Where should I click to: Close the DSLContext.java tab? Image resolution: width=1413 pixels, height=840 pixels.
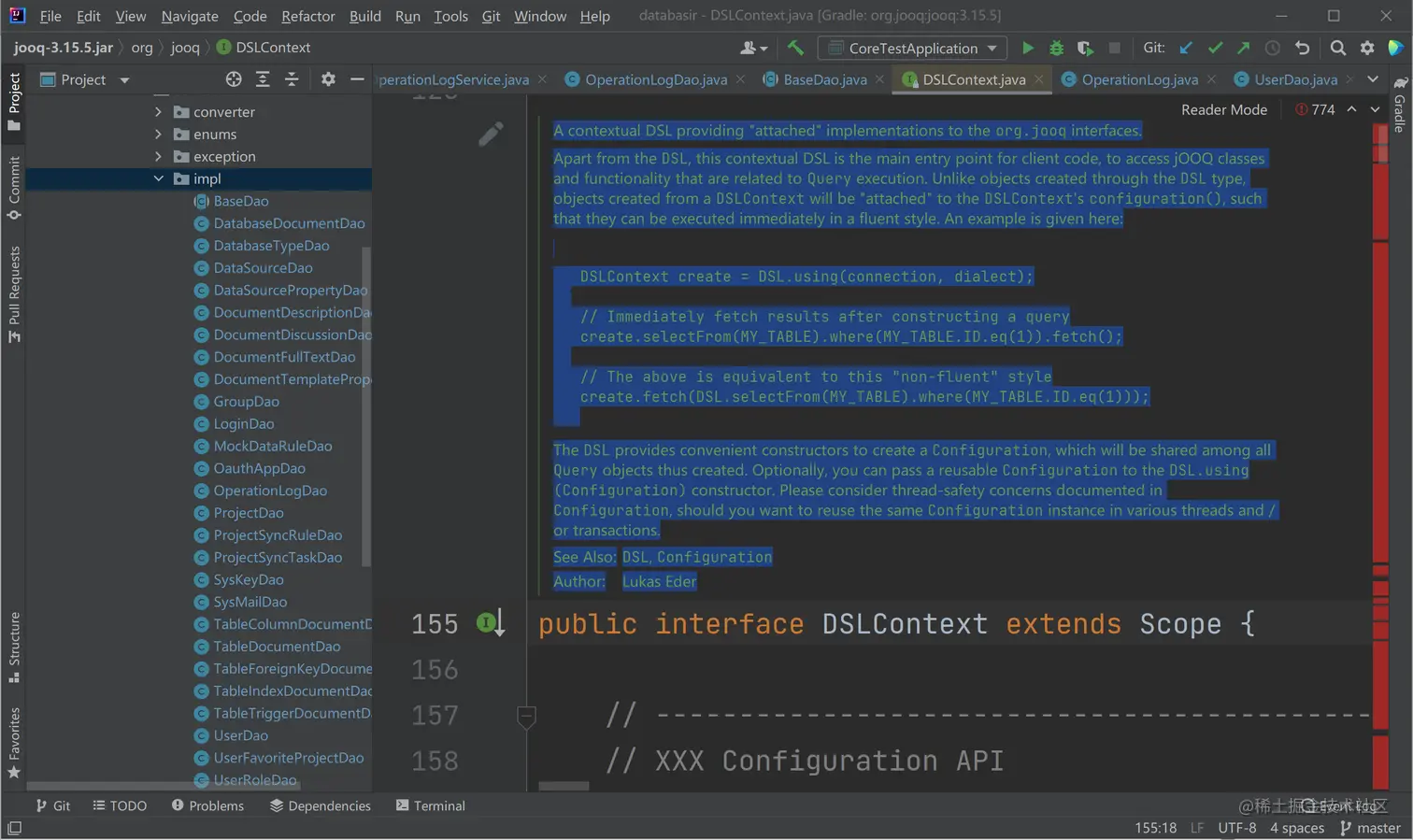pos(1038,79)
